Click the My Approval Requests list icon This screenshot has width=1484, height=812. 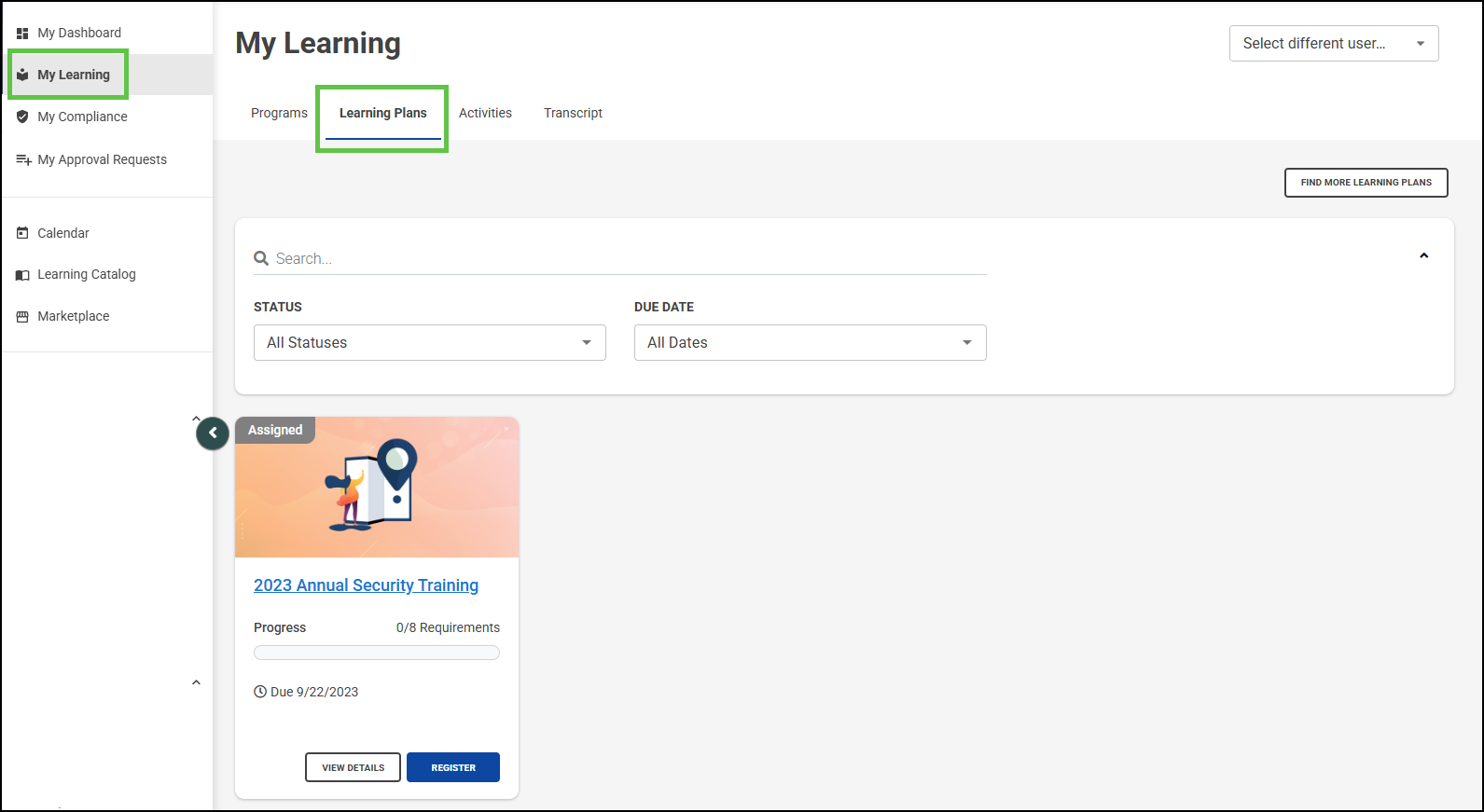point(23,159)
